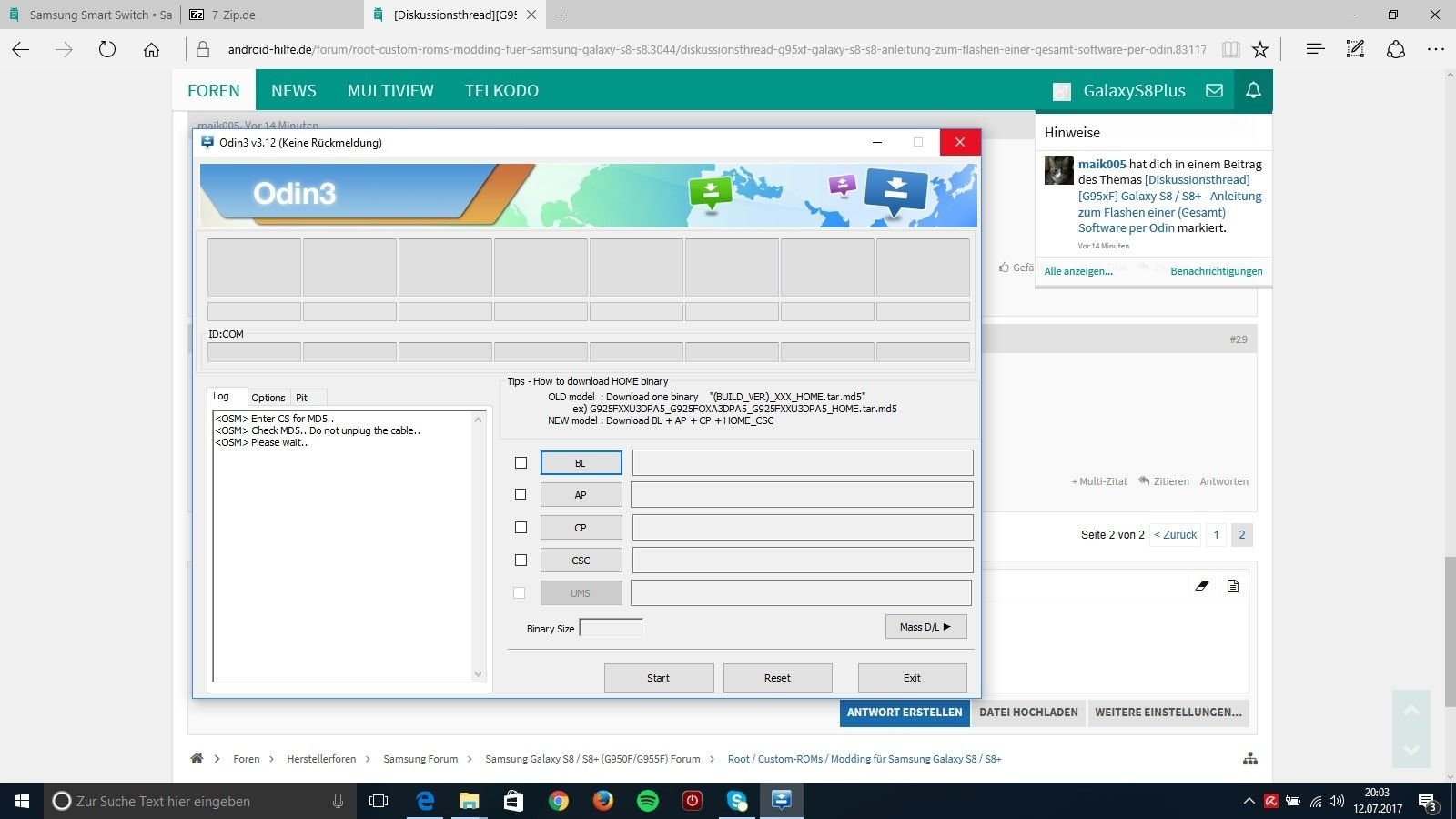
Task: Switch to Samsung Smart Switch browser tab
Action: [x=90, y=15]
